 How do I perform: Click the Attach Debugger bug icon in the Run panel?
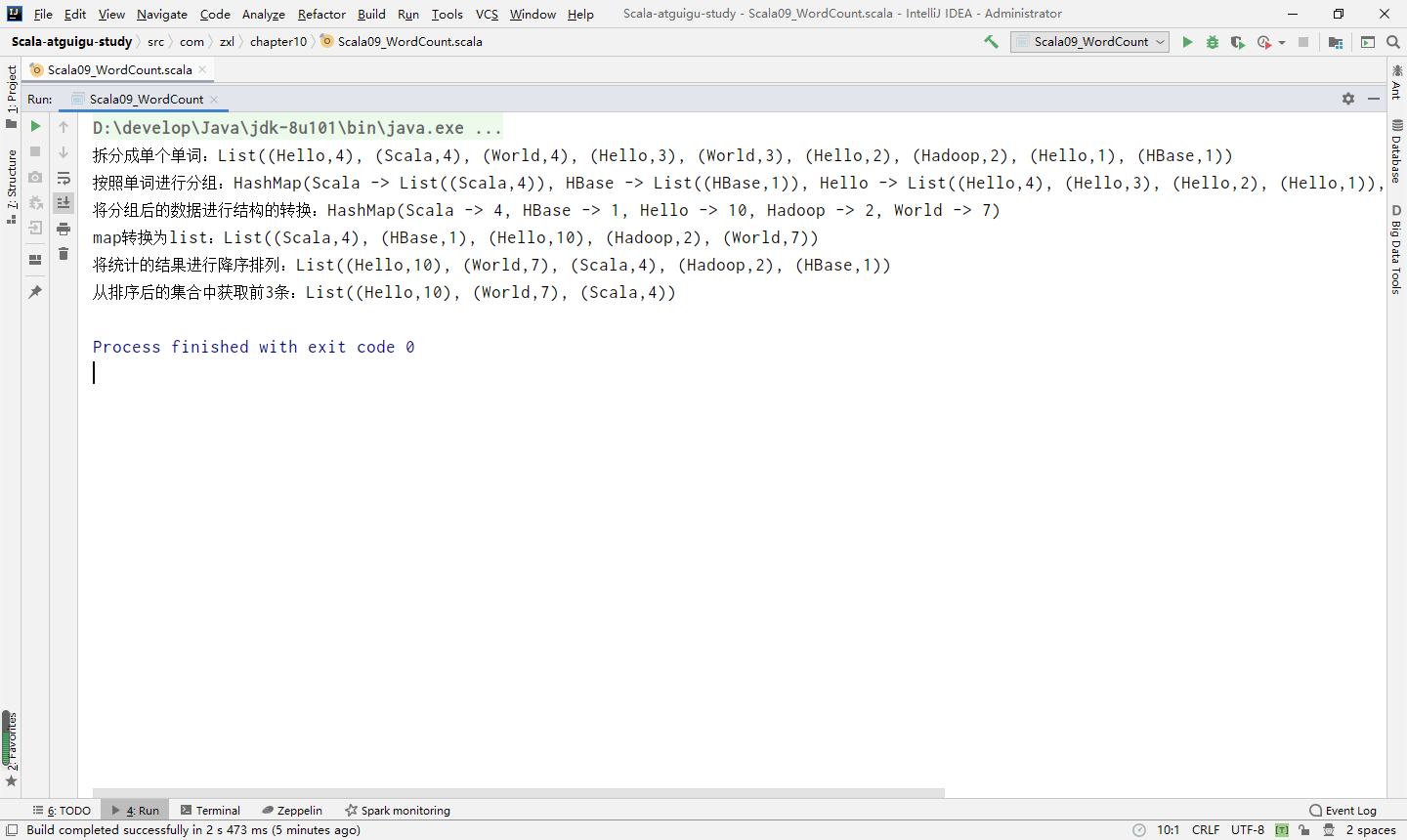[35, 202]
